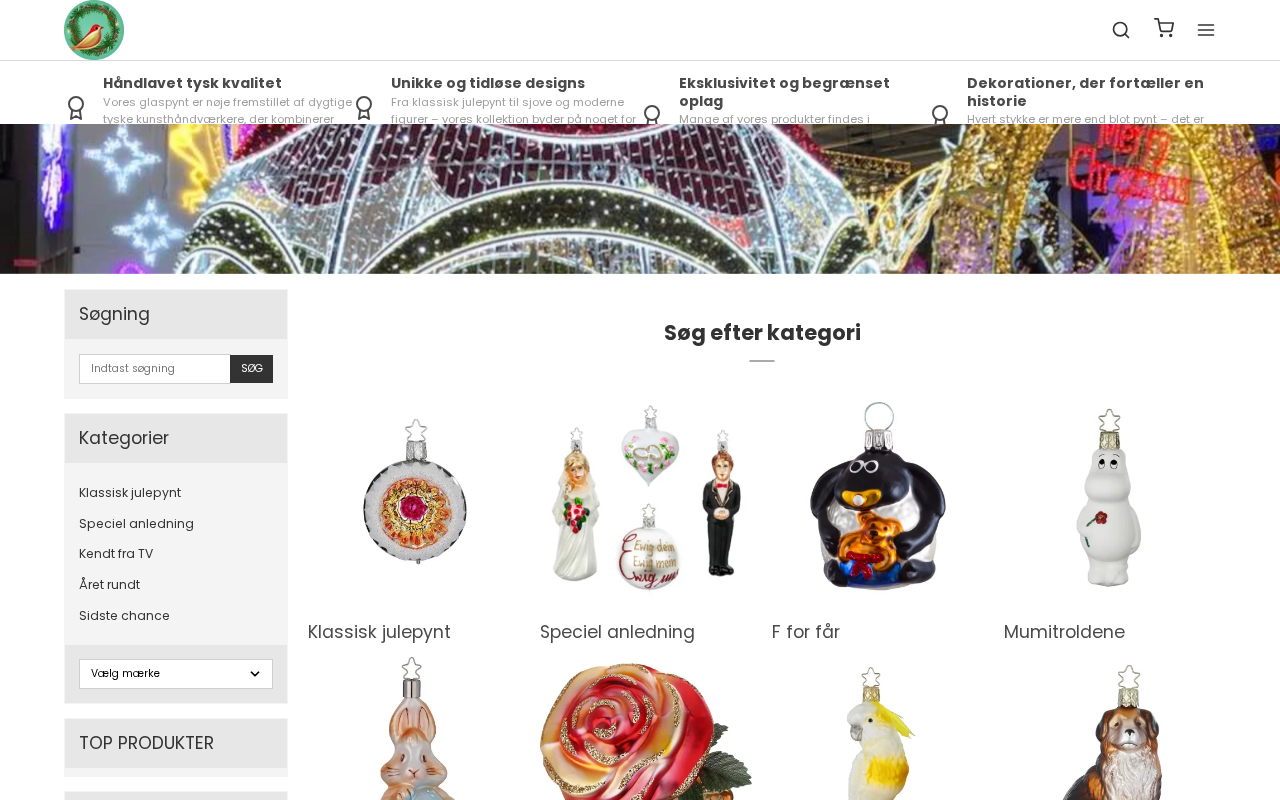The height and width of the screenshot is (800, 1280).
Task: Click ribbon icon beside Unikke og tidløse designs
Action: pyautogui.click(x=364, y=108)
